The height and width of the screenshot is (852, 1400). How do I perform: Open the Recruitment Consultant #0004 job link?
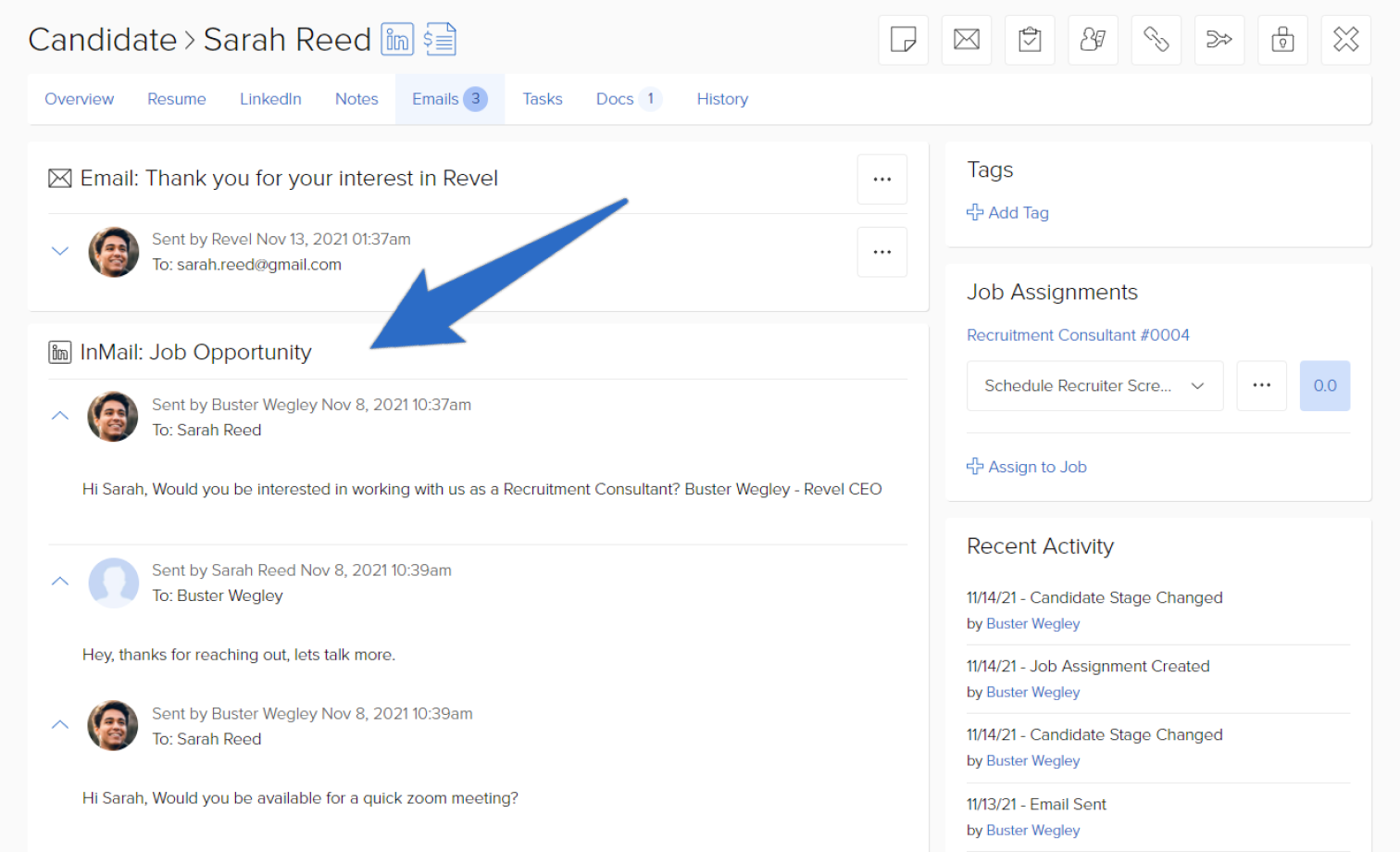point(1078,334)
